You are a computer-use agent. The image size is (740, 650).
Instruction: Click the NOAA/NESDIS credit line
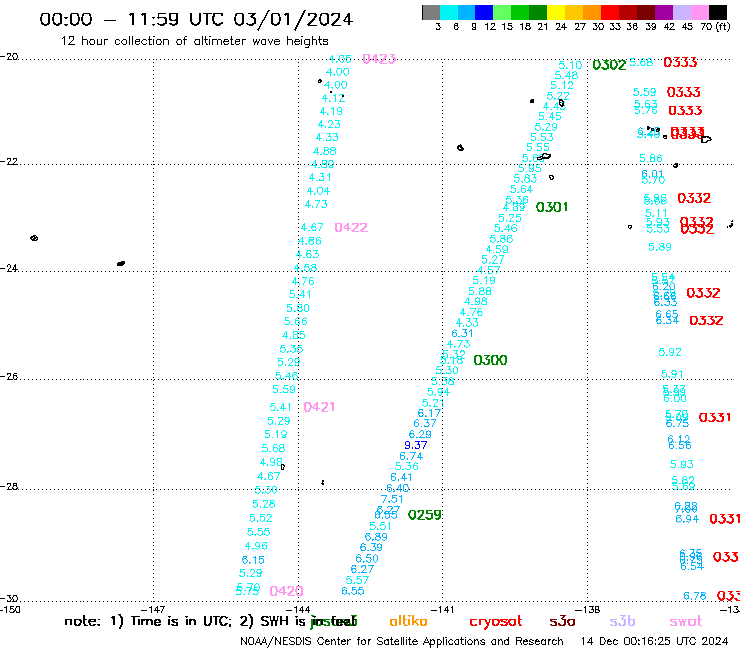[x=402, y=641]
